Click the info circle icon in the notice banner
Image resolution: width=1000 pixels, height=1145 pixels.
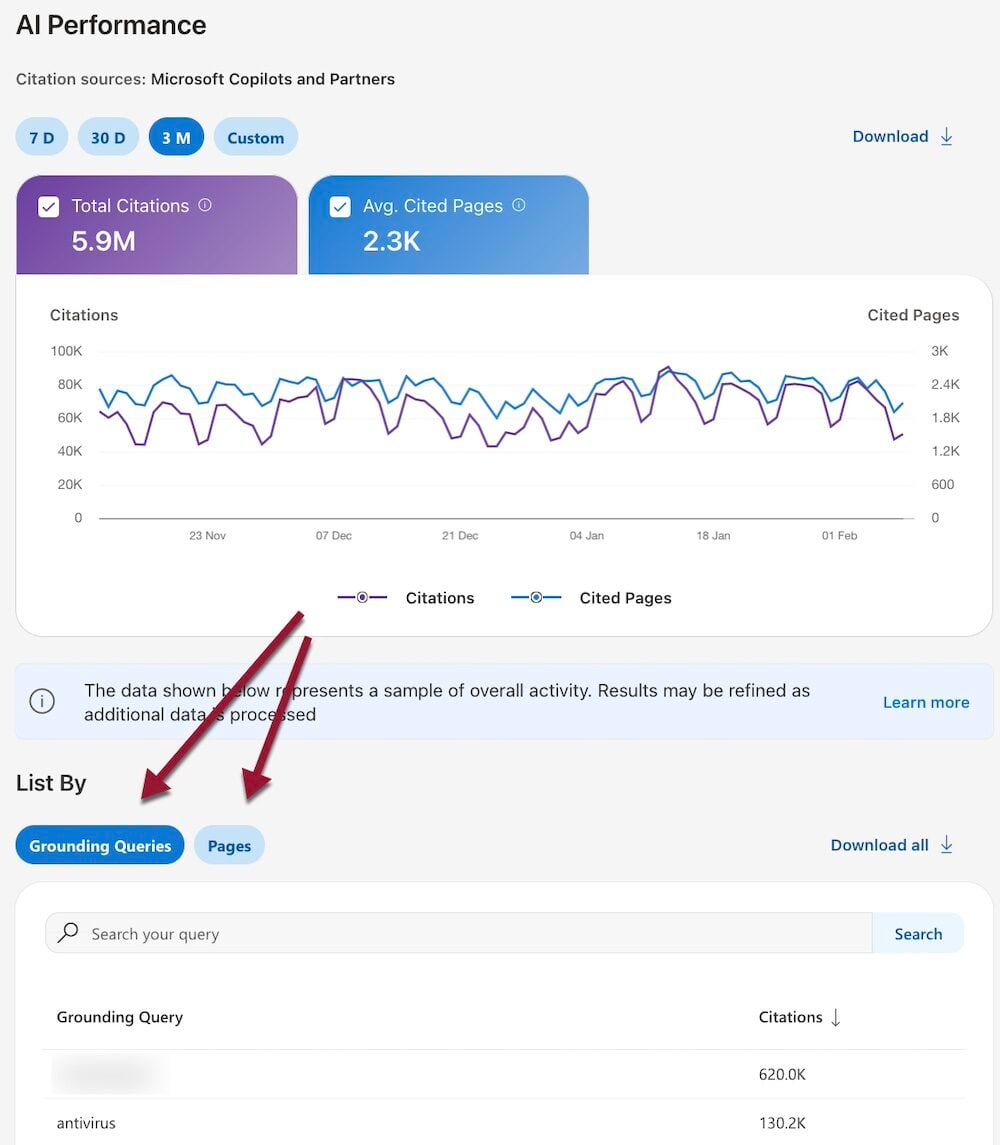(x=42, y=702)
